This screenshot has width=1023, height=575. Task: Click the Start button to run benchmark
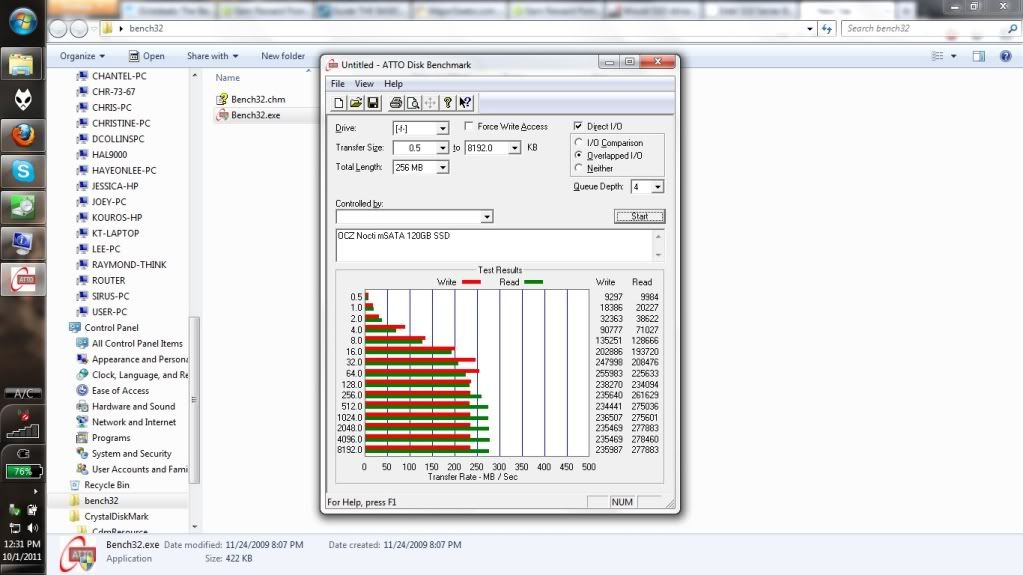(639, 216)
